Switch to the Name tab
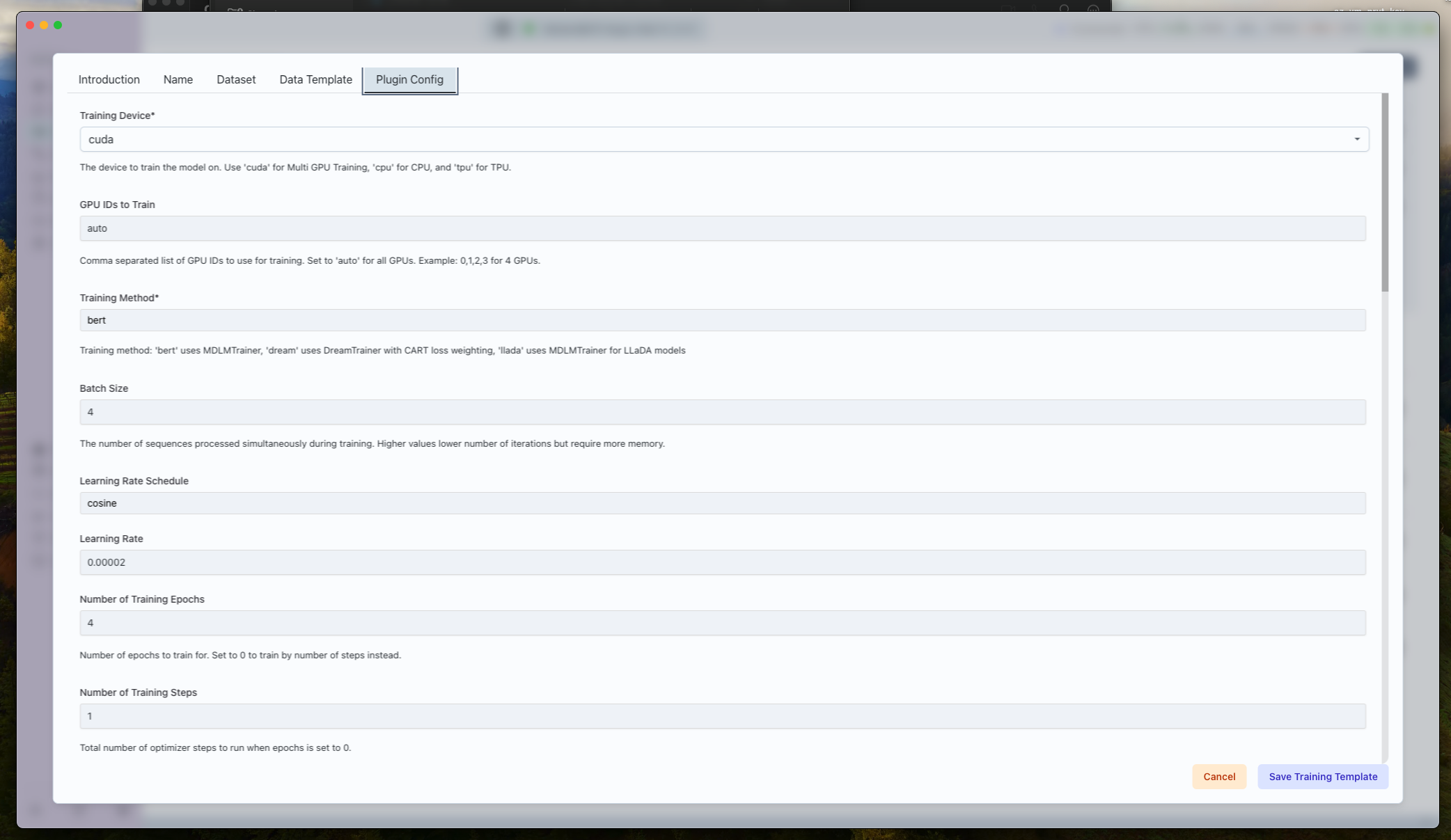 tap(178, 79)
